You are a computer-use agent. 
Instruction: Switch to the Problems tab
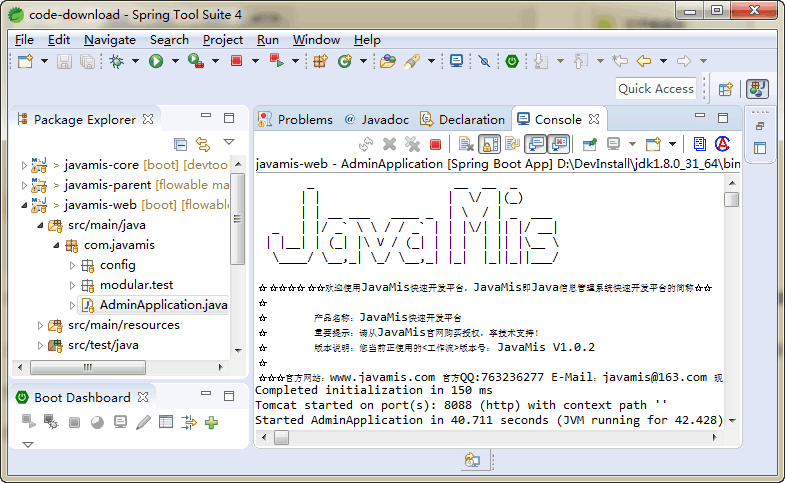click(295, 120)
